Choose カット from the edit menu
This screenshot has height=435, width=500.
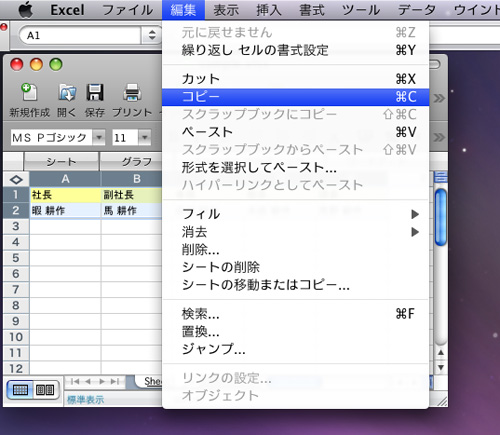pyautogui.click(x=295, y=79)
